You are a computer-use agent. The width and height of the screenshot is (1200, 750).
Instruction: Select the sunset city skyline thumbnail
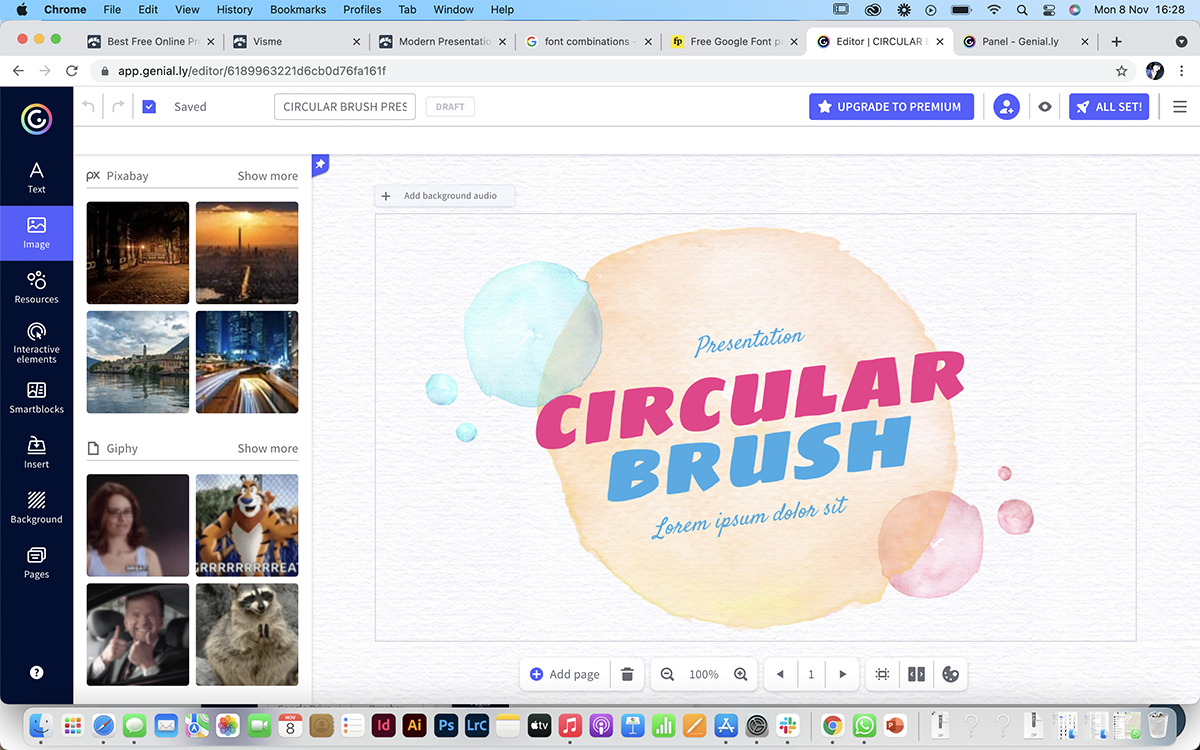[247, 253]
